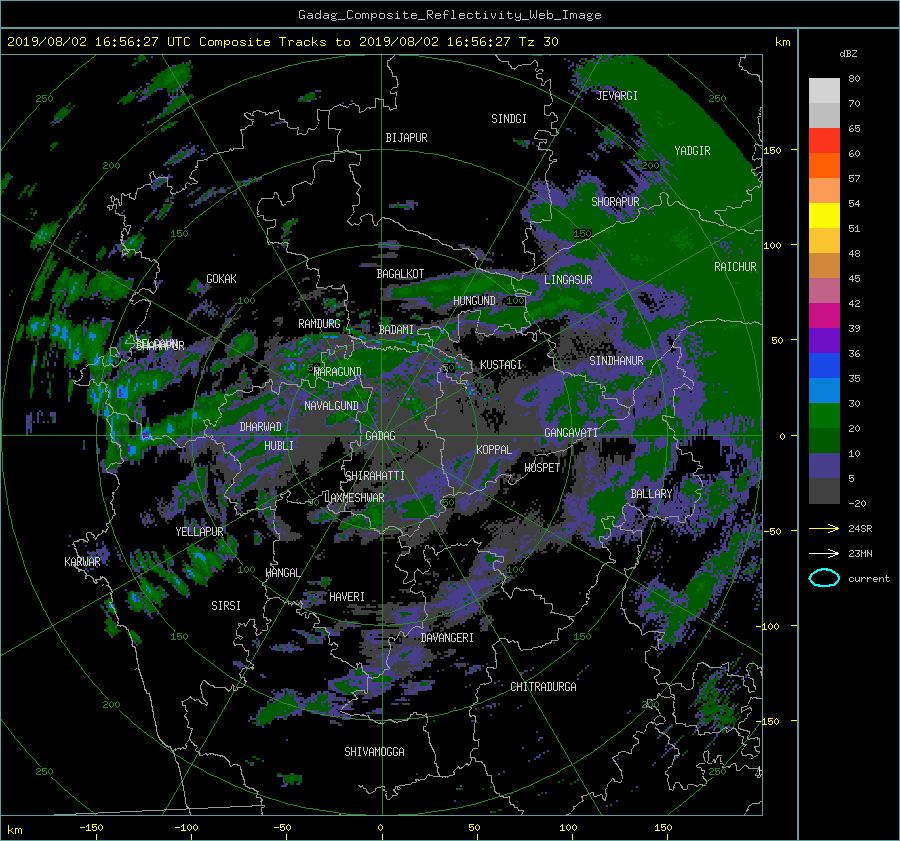Click the km unit label at top right

tap(782, 42)
